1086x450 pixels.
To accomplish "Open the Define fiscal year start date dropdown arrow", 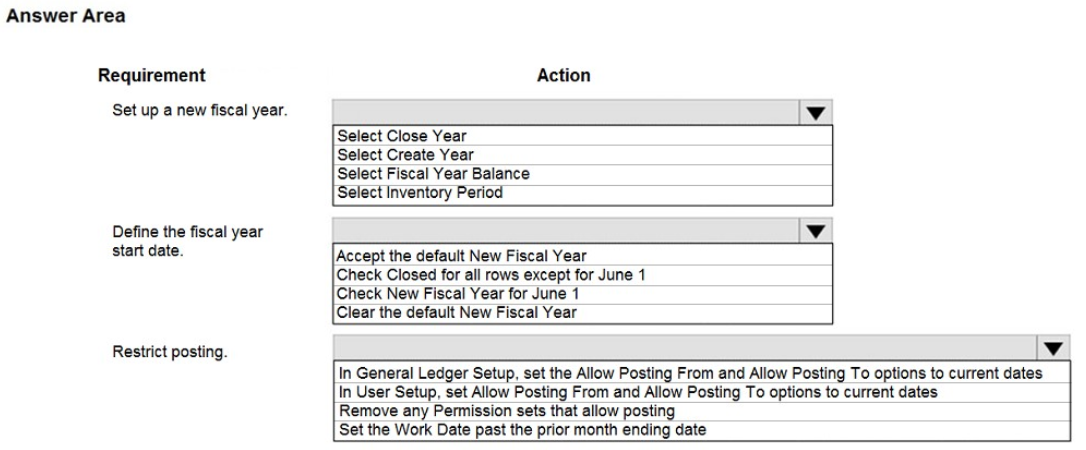I will coord(816,231).
